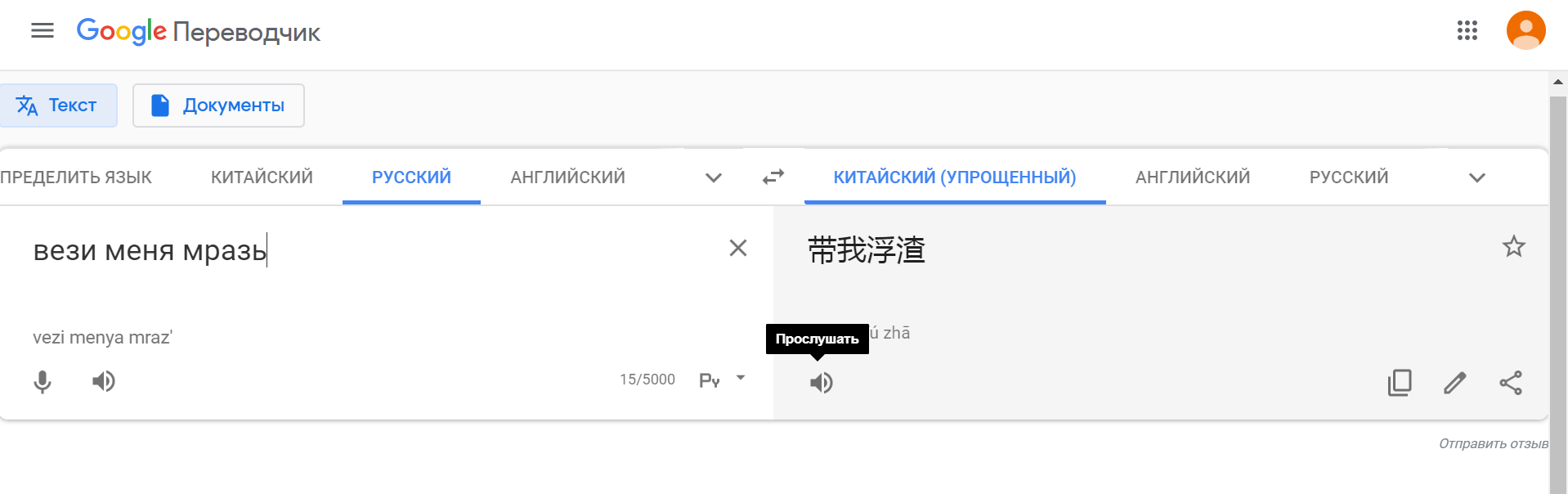Save translation with the star

pos(1514,246)
